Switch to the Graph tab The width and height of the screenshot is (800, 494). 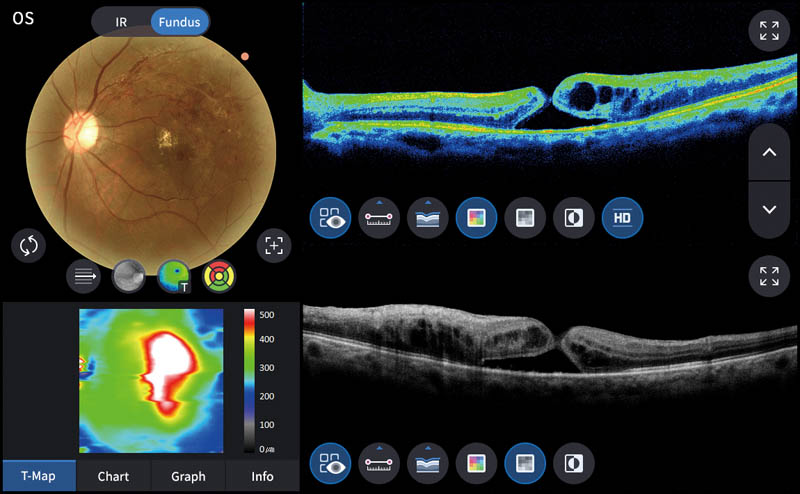click(188, 476)
